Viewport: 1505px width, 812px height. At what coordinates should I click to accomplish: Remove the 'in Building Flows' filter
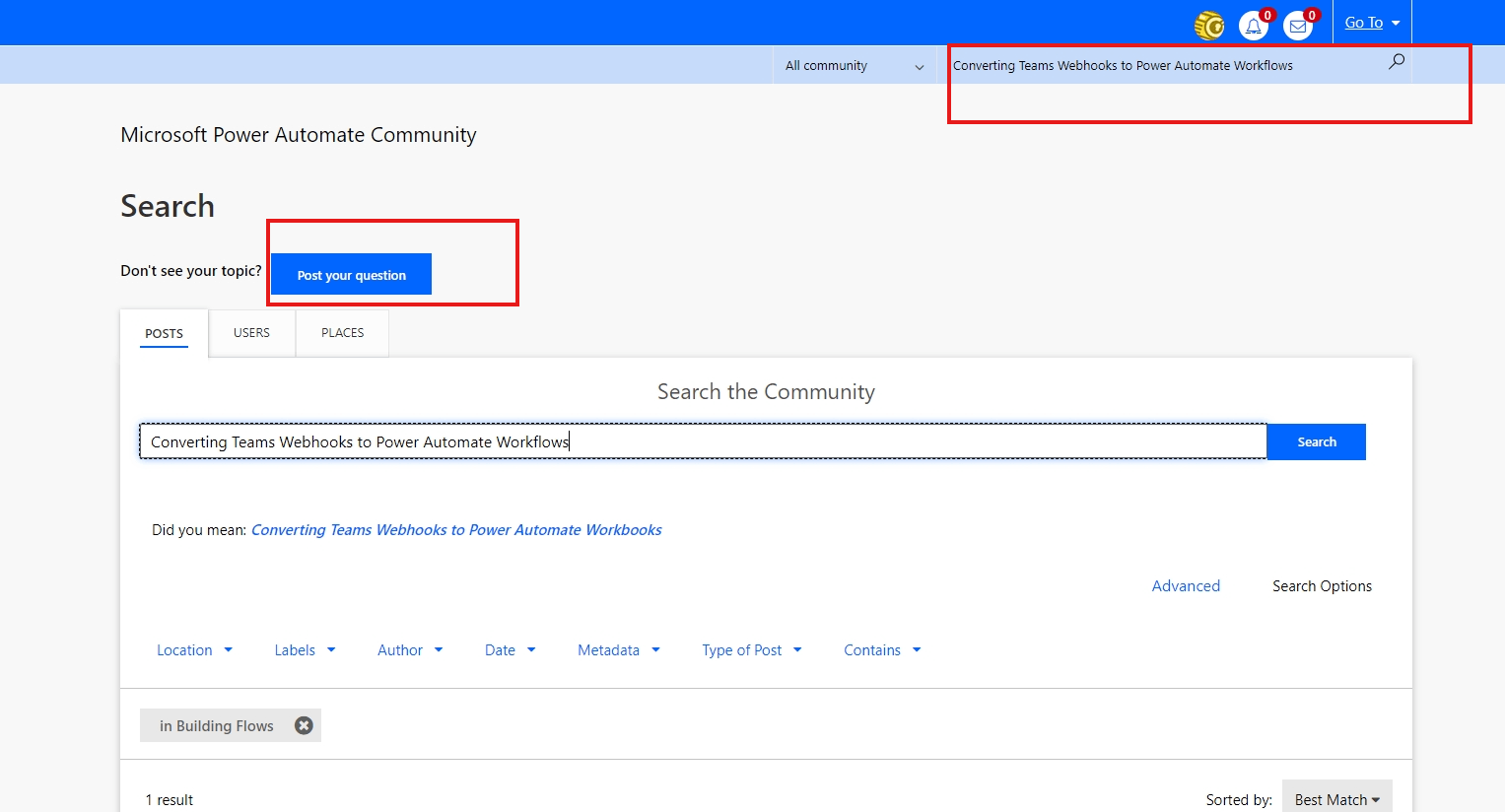(x=304, y=725)
